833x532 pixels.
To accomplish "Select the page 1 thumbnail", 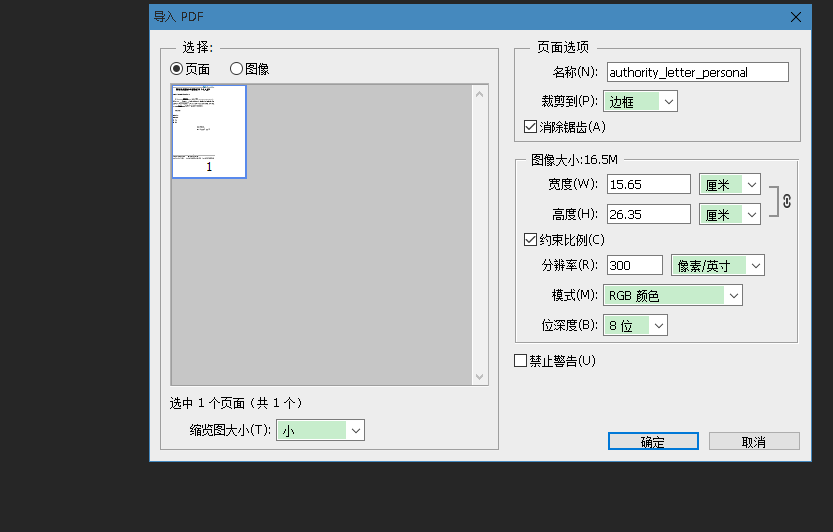I will (x=209, y=131).
